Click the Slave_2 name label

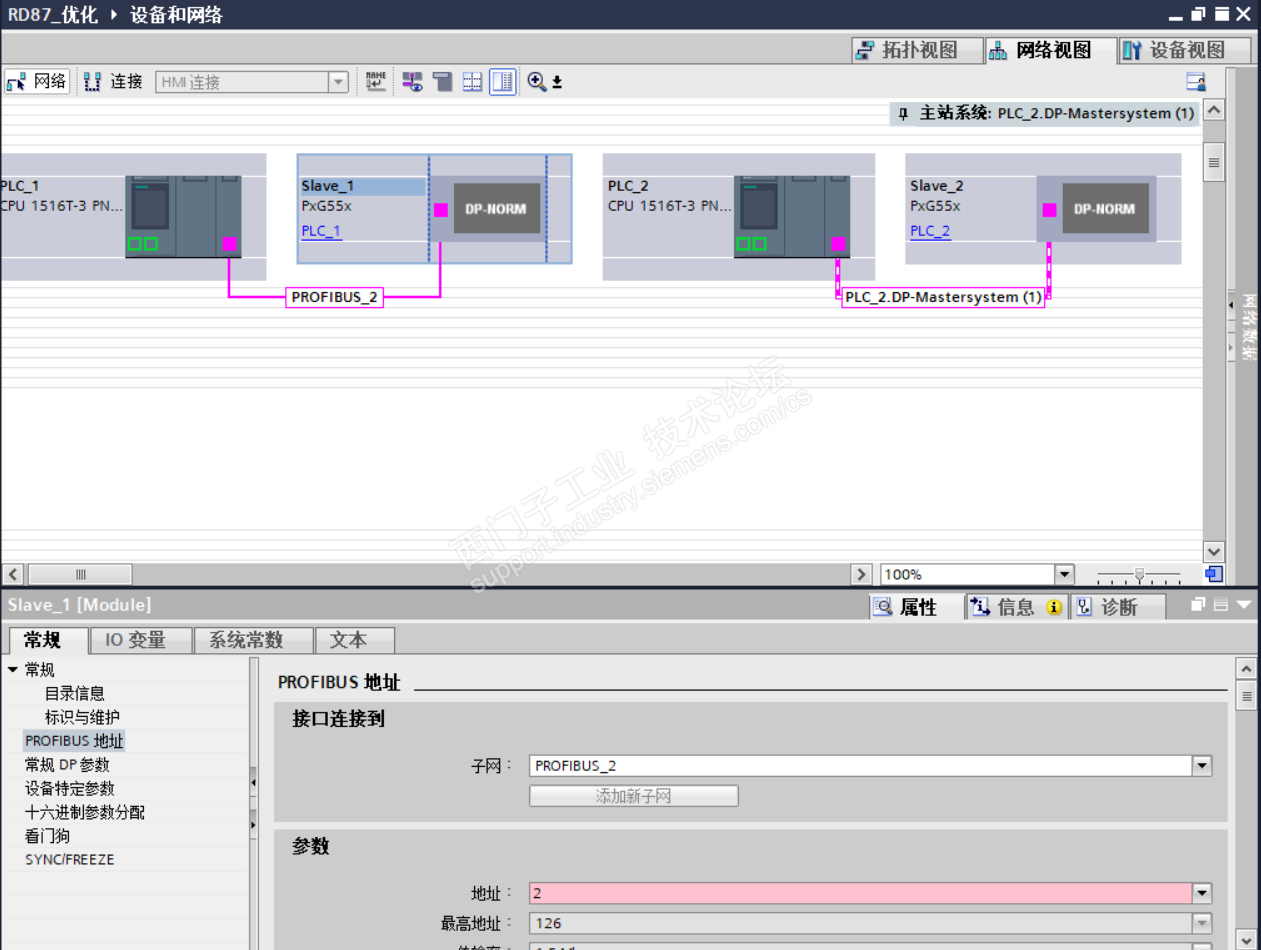pyautogui.click(x=937, y=186)
